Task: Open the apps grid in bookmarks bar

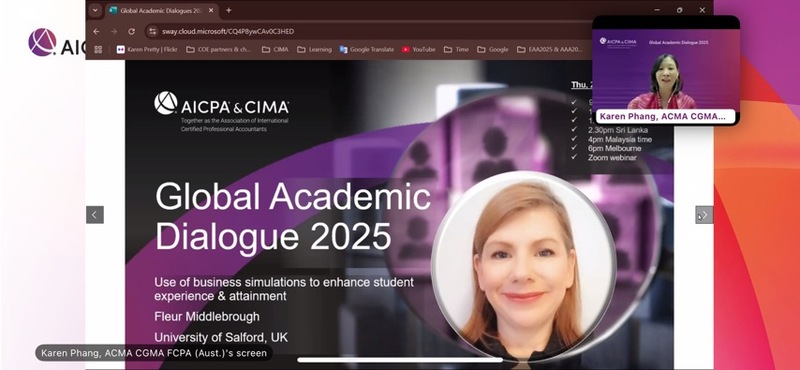Action: (x=98, y=50)
